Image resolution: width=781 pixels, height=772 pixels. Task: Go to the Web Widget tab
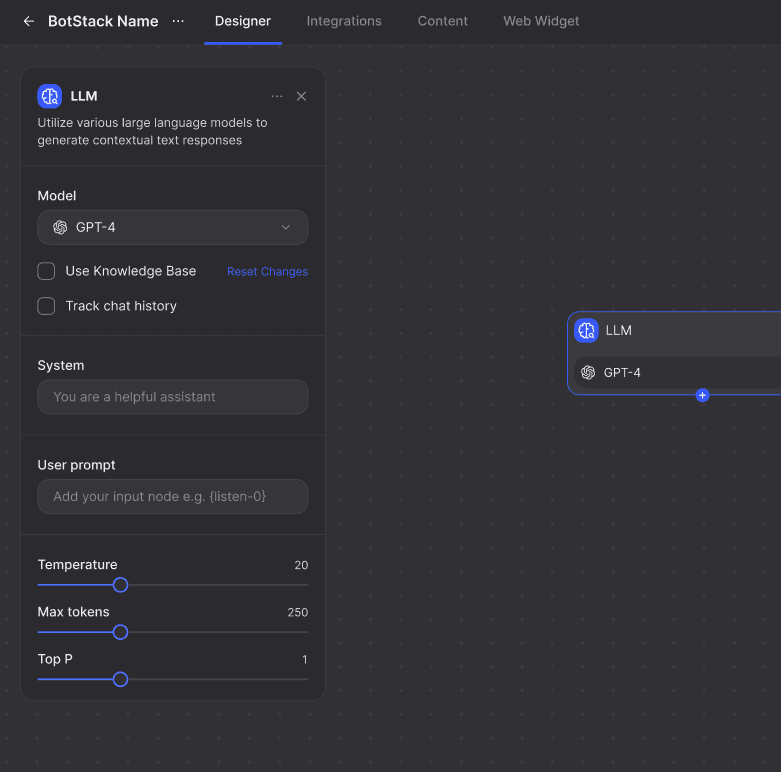[541, 21]
